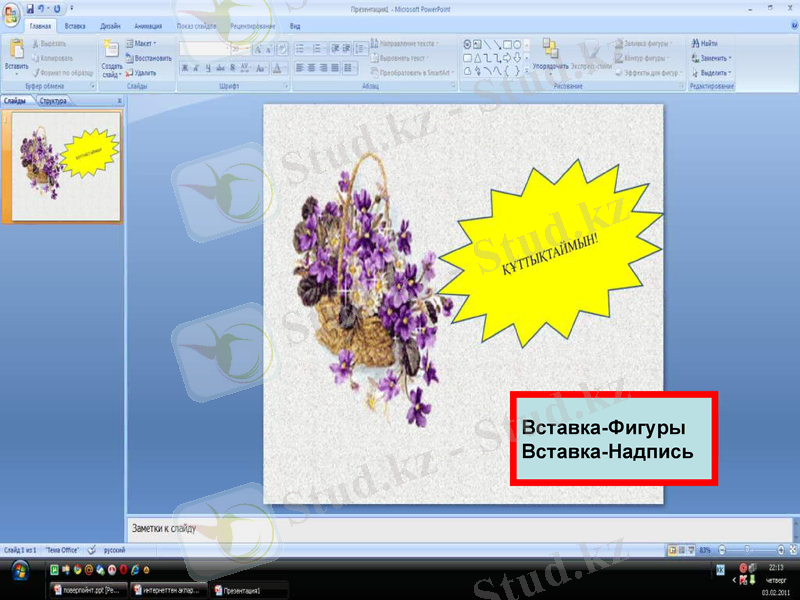This screenshot has height=600, width=800.
Task: Toggle underline formatting with Ч button
Action: (x=207, y=66)
